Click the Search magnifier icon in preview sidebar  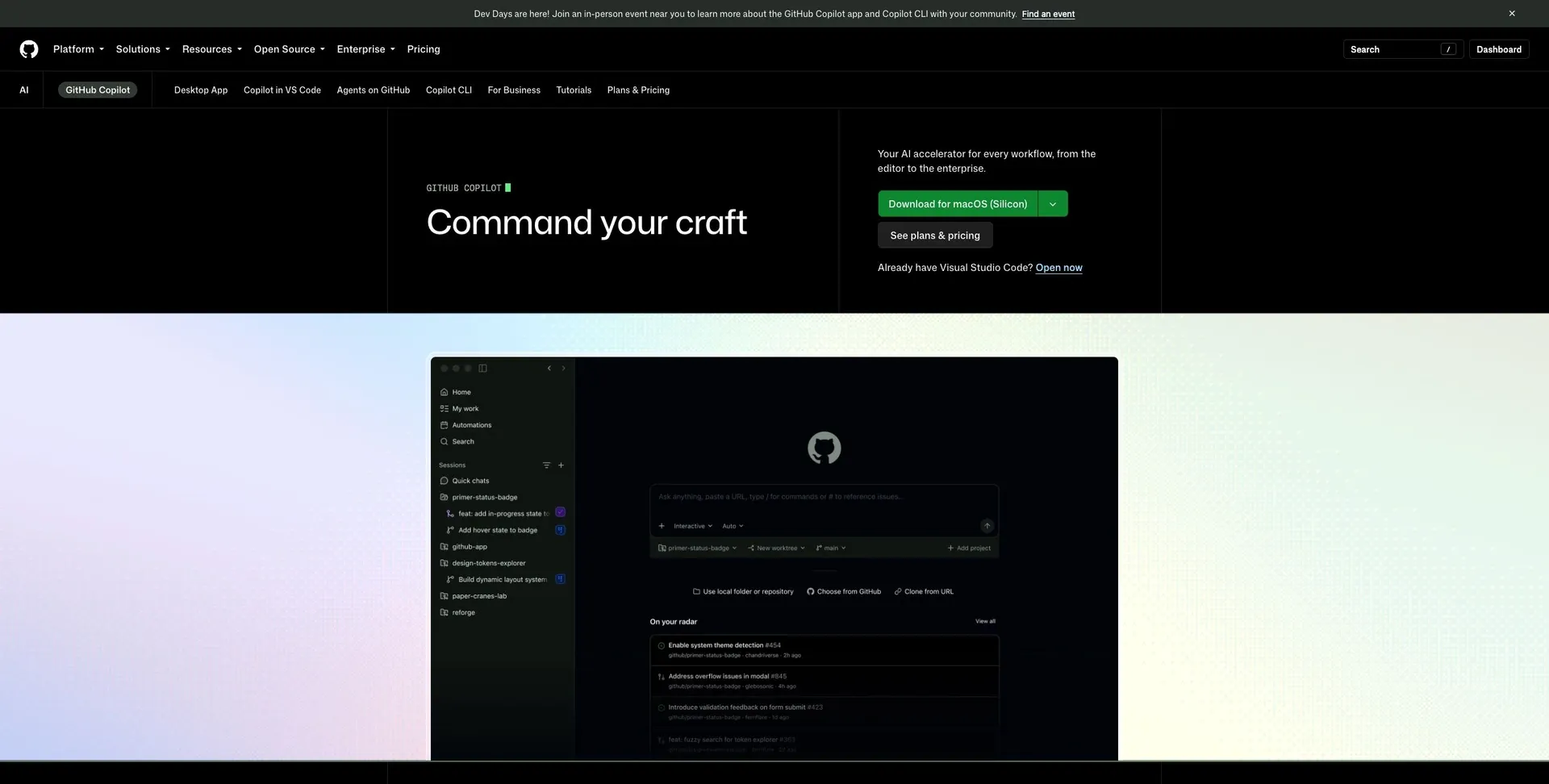(444, 442)
